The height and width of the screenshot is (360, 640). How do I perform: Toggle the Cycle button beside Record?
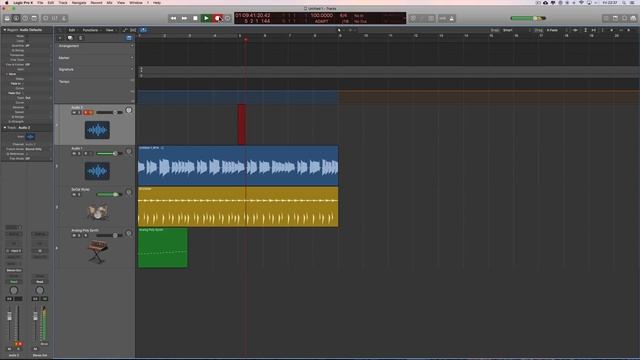(x=228, y=18)
